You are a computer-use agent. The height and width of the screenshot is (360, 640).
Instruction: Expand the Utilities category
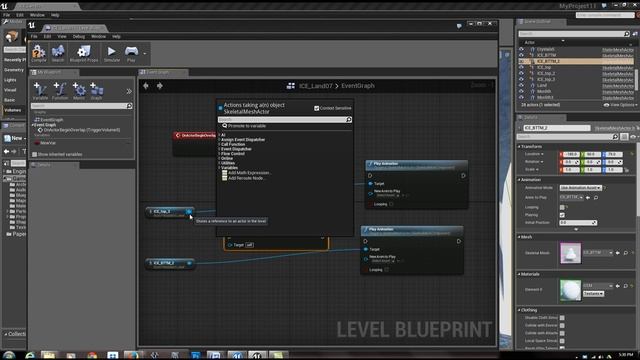[228, 163]
